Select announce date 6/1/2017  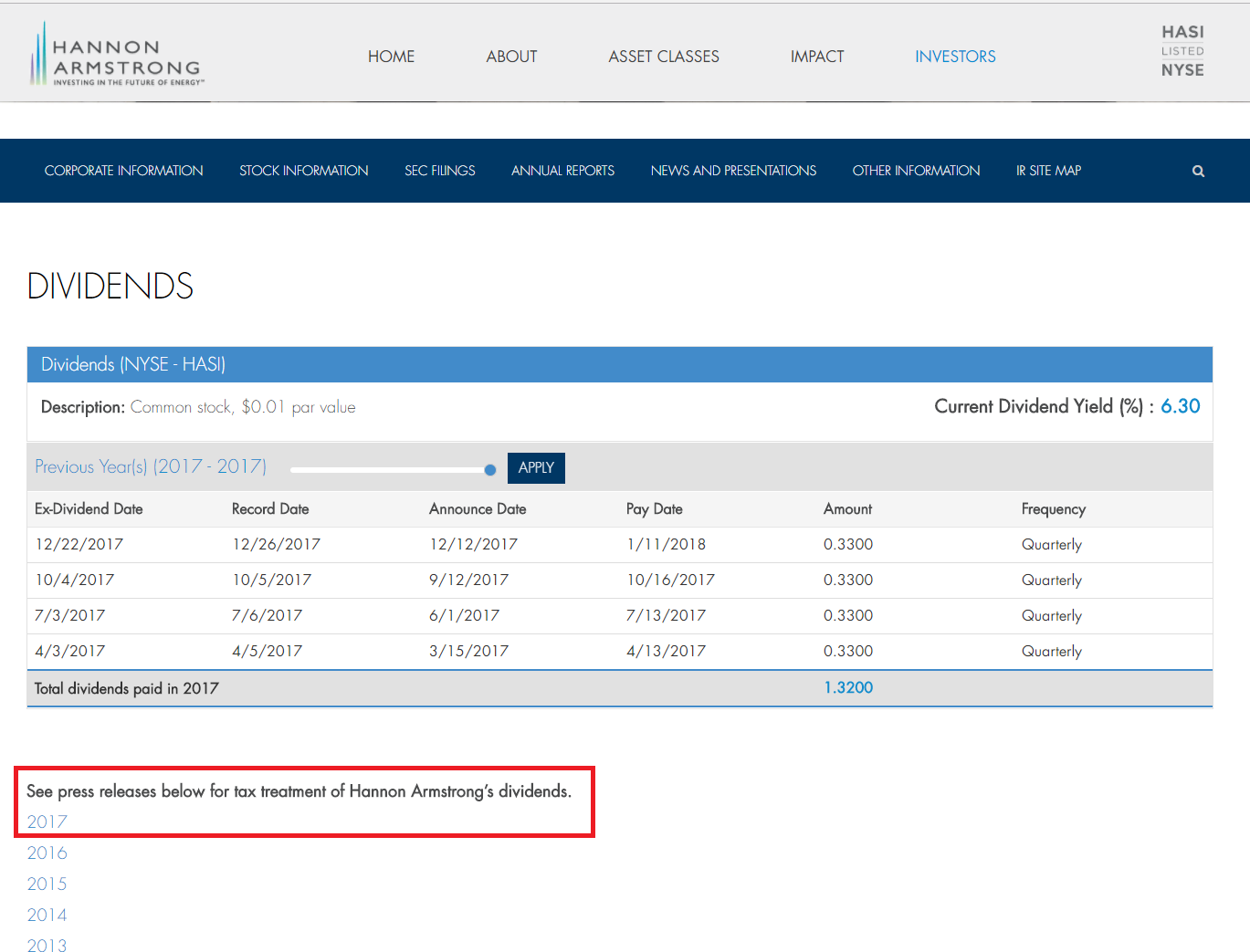tap(464, 616)
